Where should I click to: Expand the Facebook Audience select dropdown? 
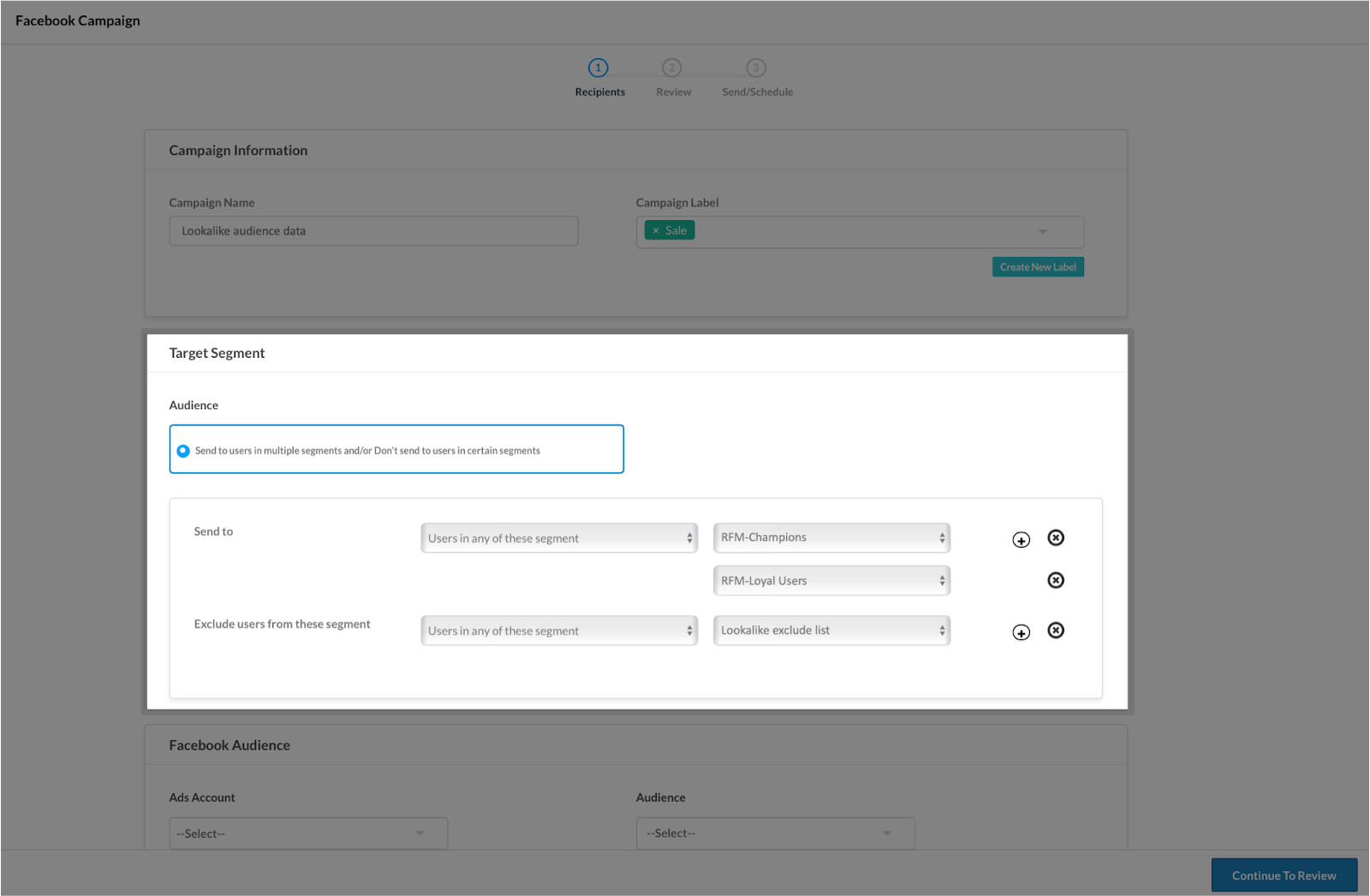point(775,834)
